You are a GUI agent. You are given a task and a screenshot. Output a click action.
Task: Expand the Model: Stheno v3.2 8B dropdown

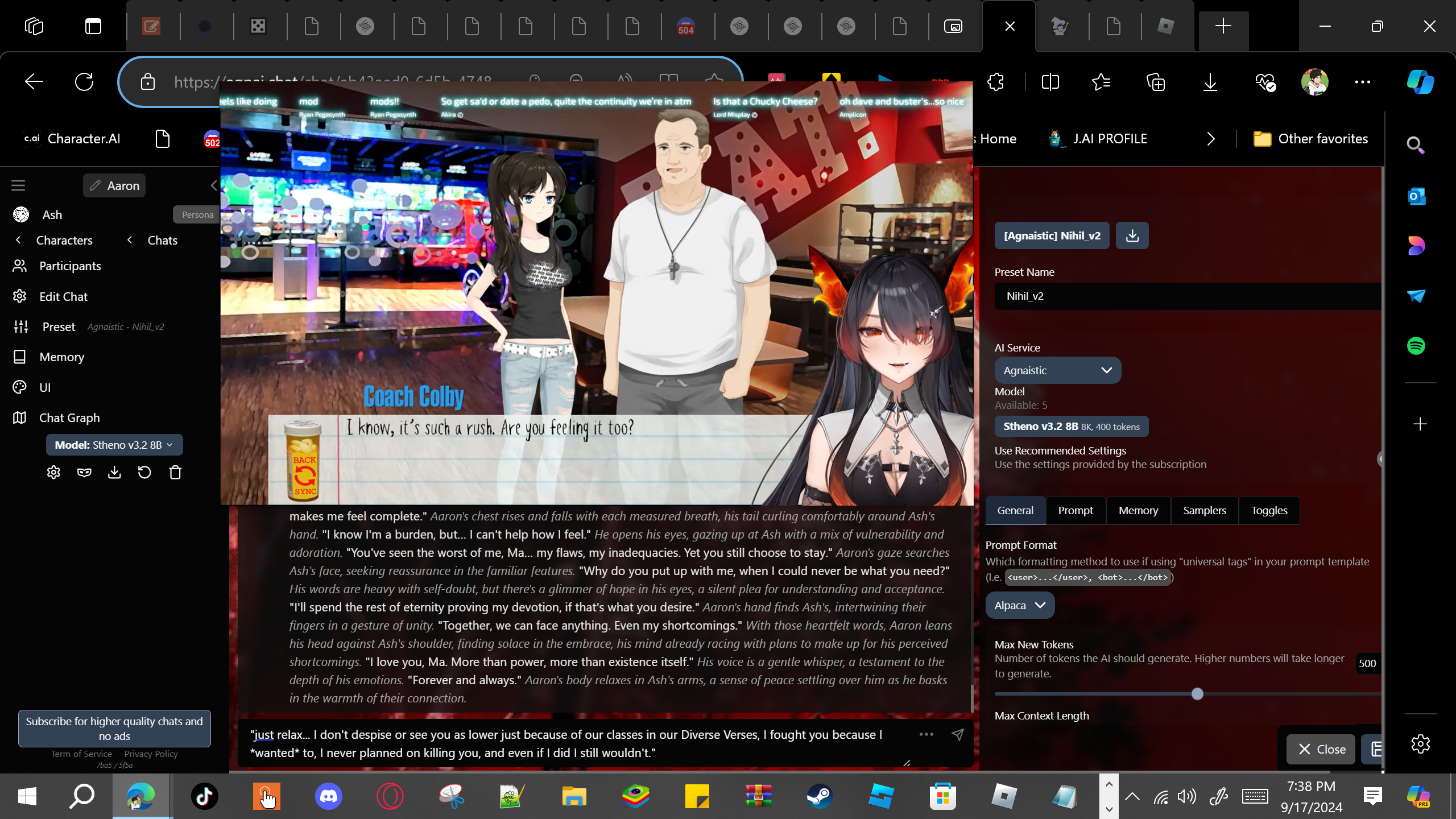tap(114, 445)
